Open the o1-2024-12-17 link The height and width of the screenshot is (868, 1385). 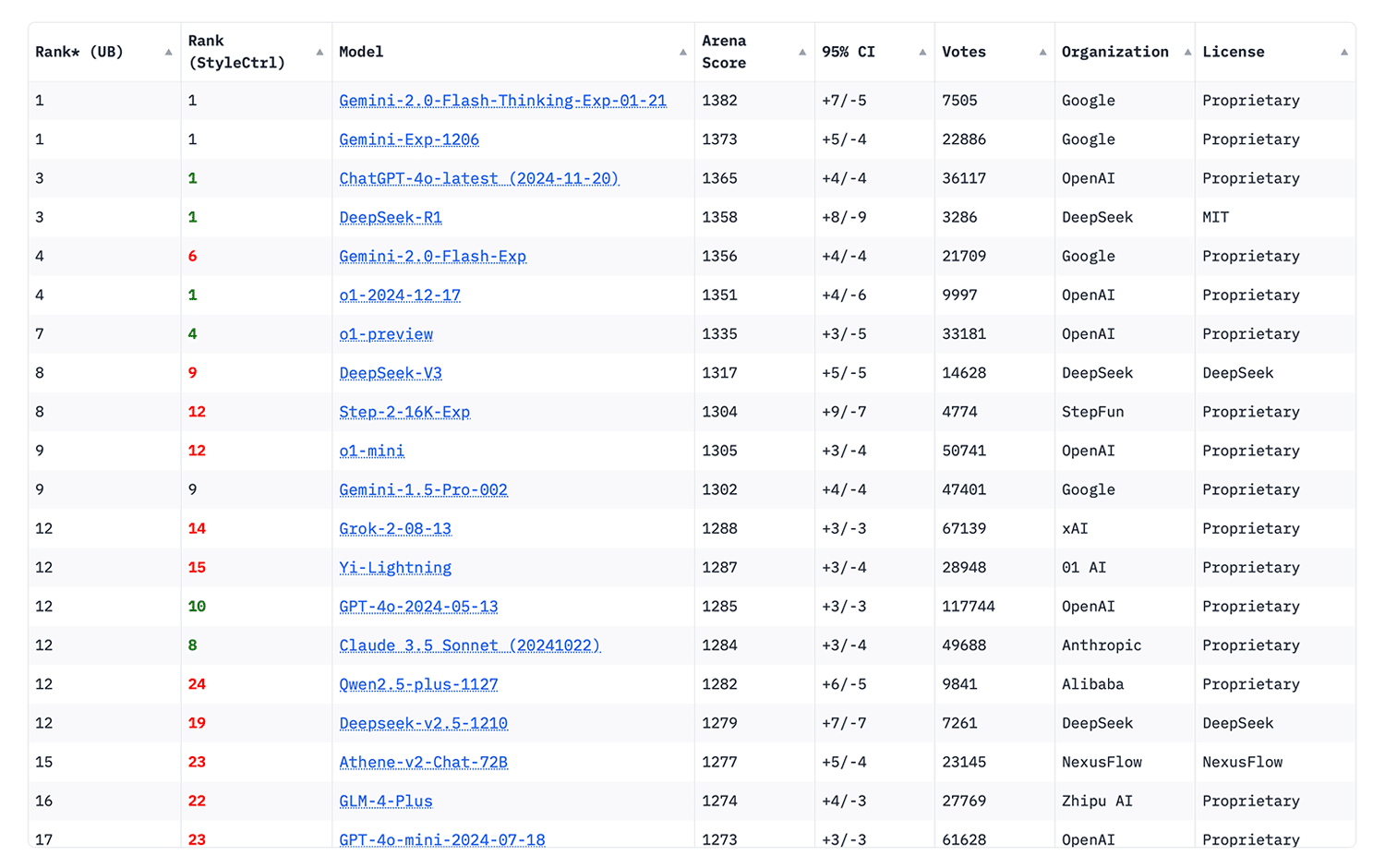click(x=400, y=295)
